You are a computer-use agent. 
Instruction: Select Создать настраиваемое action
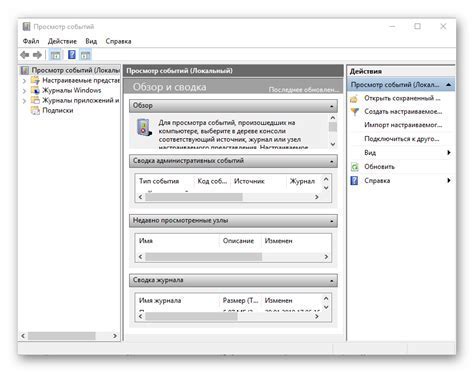[403, 112]
